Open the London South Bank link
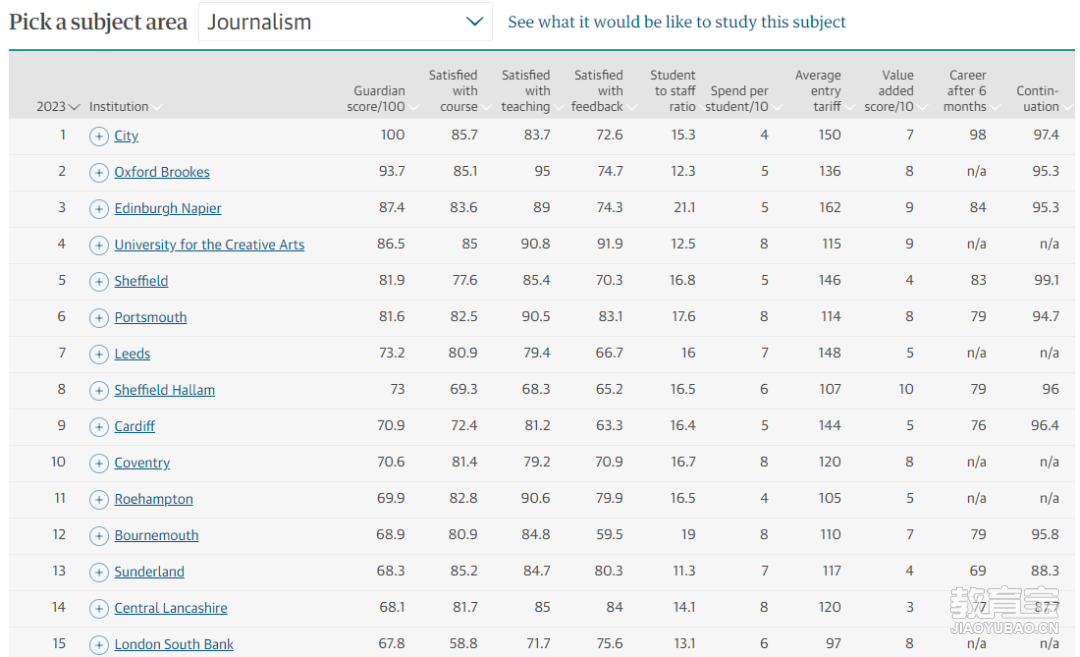Screen dimensions: 1080x657 click(174, 645)
